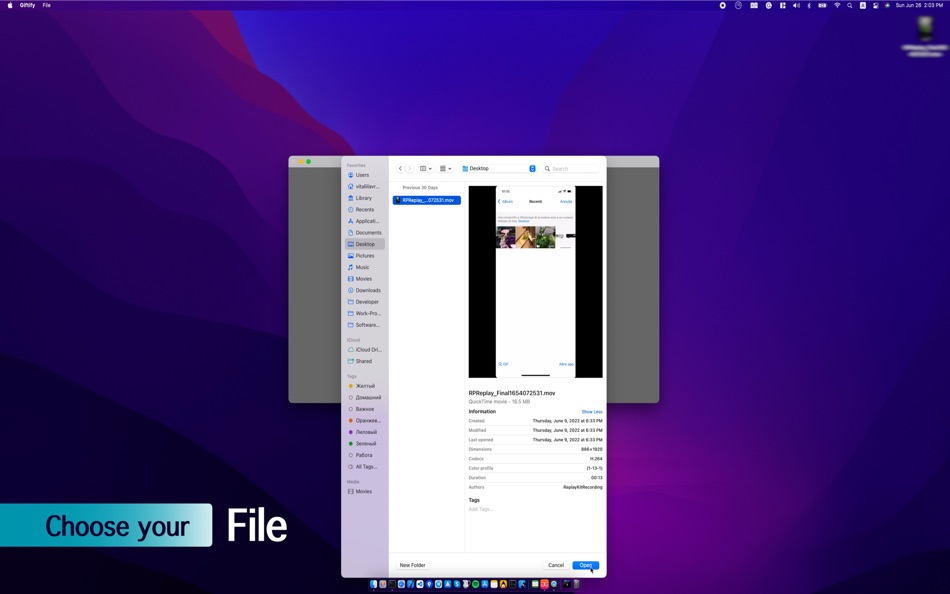
Task: Filter by the Лиловый tag
Action: 364,432
